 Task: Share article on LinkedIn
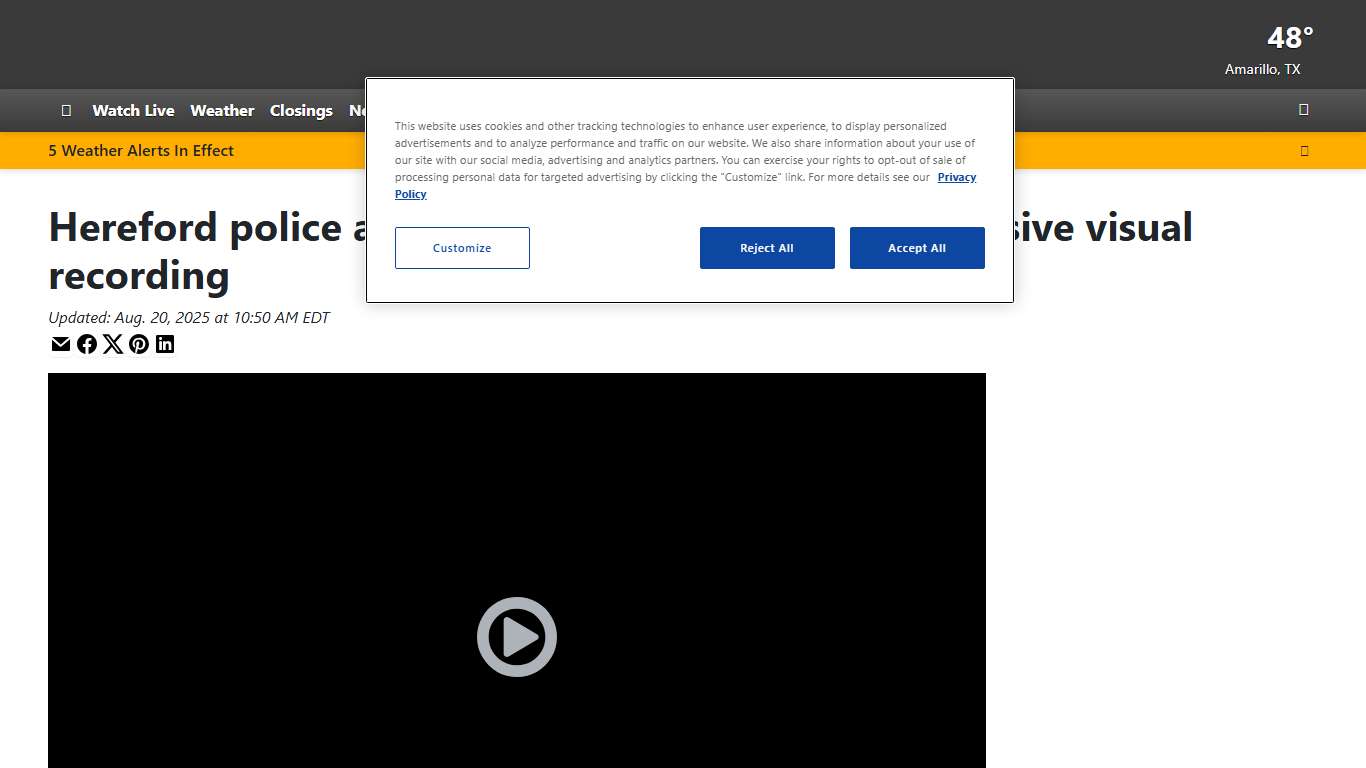coord(165,344)
